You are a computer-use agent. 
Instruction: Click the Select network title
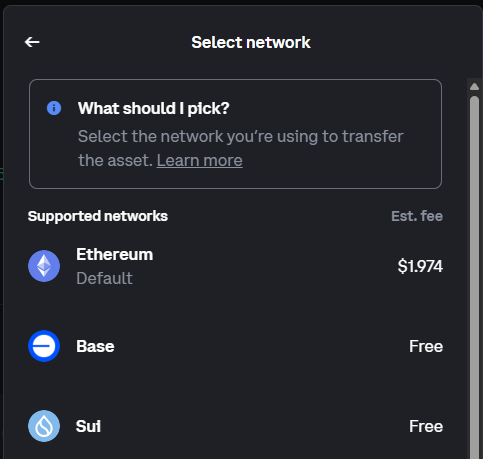point(251,42)
